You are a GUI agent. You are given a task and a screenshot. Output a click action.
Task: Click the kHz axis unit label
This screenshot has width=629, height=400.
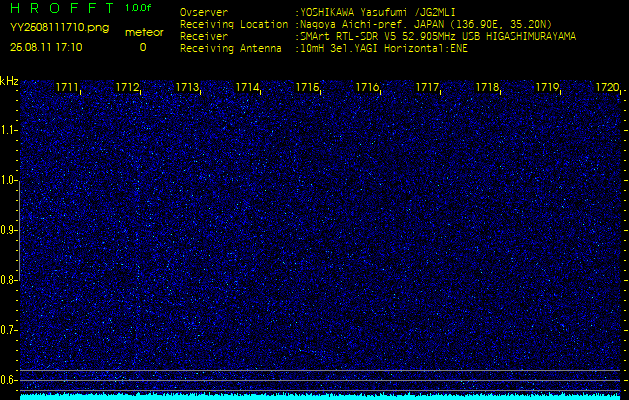click(9, 81)
